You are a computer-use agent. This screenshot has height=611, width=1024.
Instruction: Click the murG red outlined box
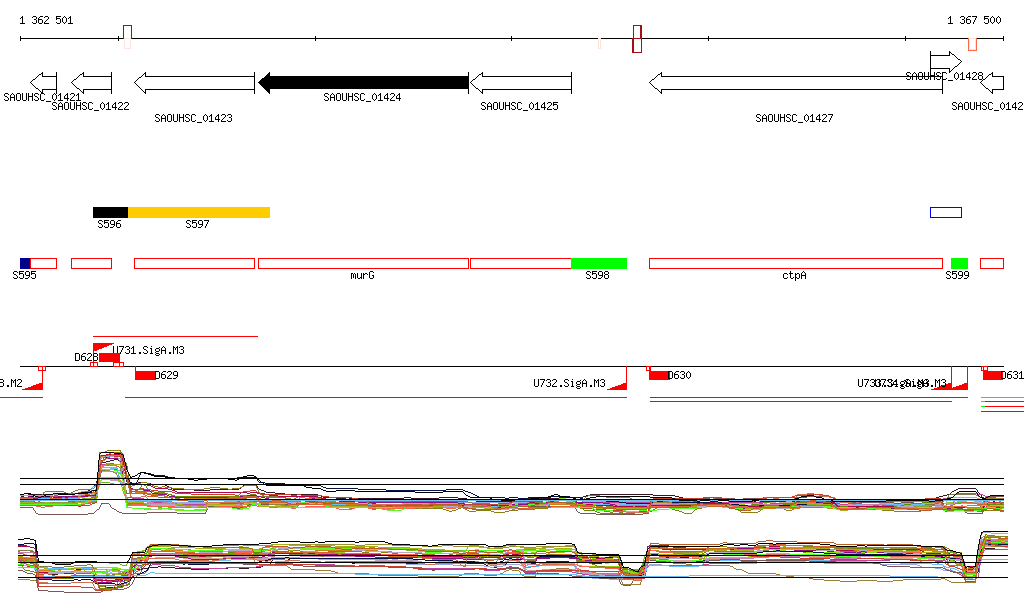pos(364,264)
